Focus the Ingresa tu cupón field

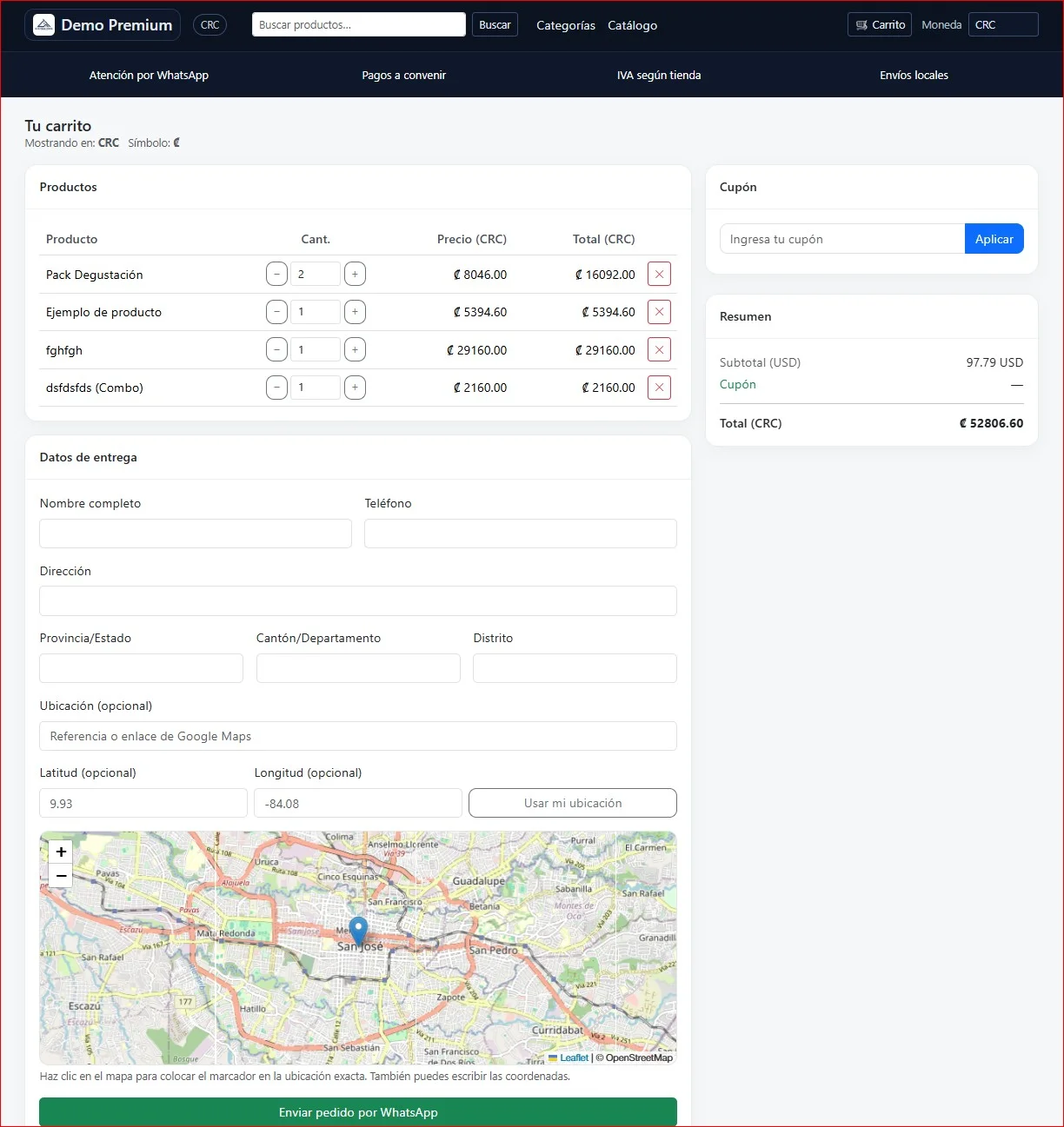click(x=841, y=239)
